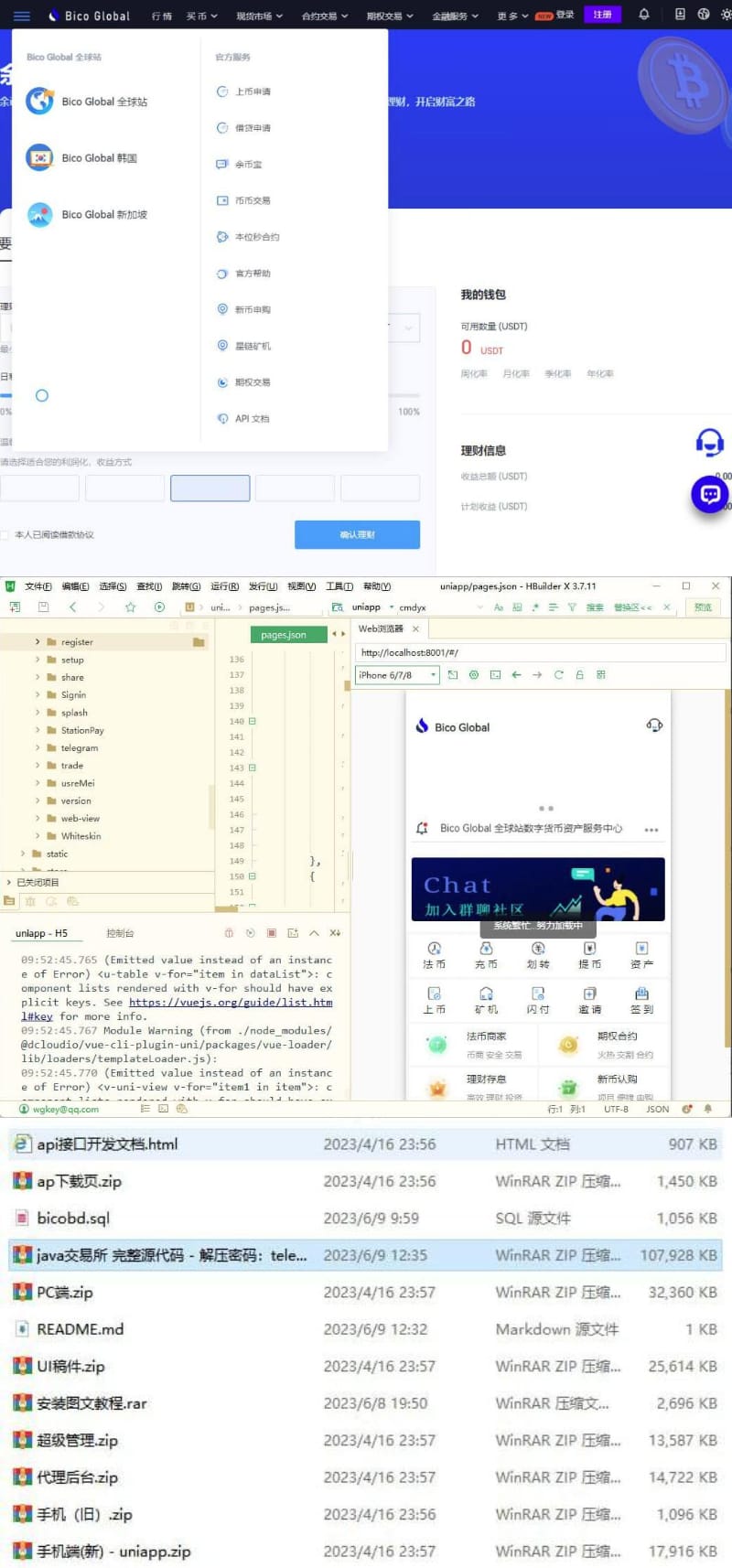Image resolution: width=732 pixels, height=1568 pixels.
Task: Toggle the theme sun icon in header
Action: pos(726,15)
